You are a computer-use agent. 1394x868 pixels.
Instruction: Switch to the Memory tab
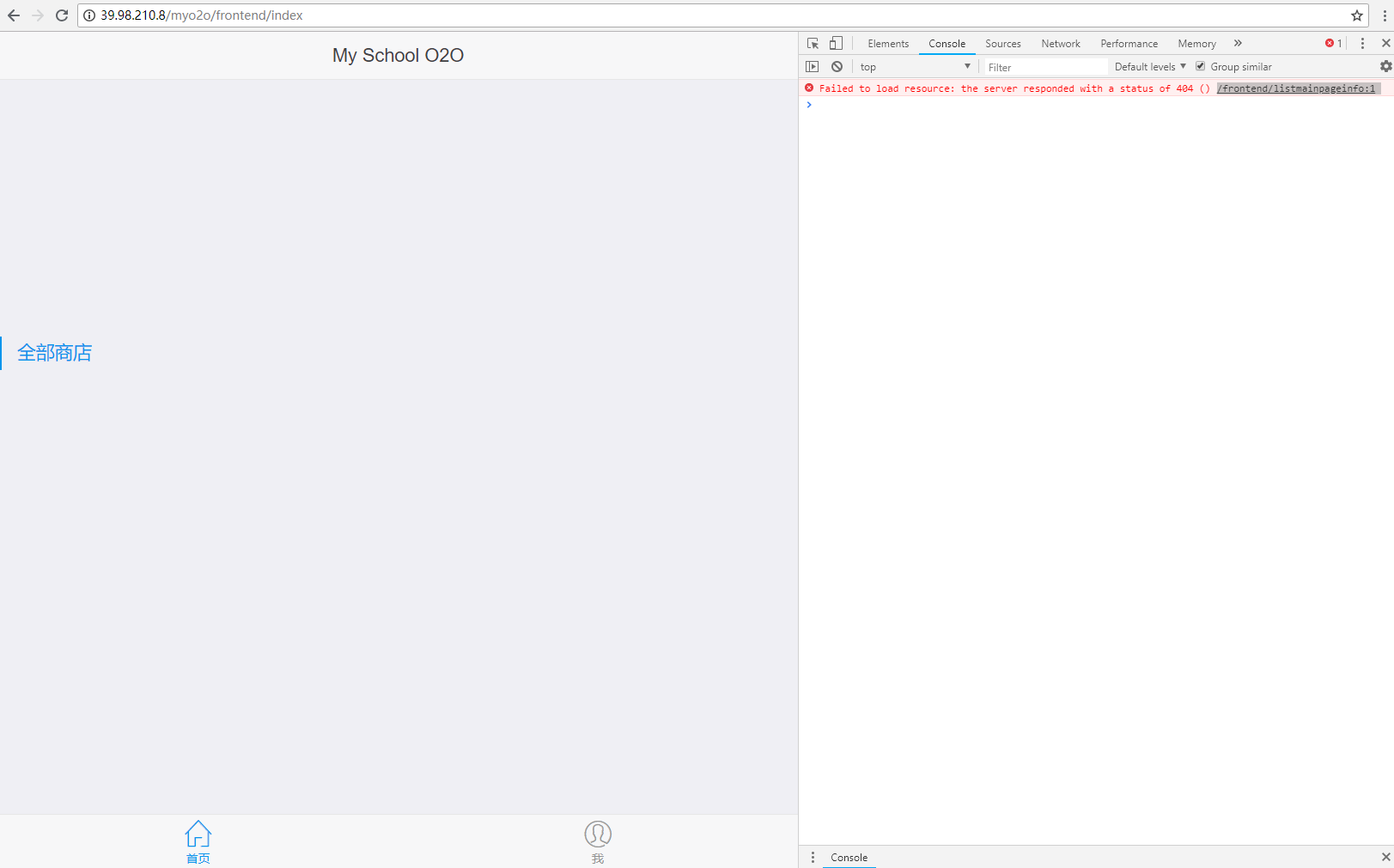click(1196, 44)
